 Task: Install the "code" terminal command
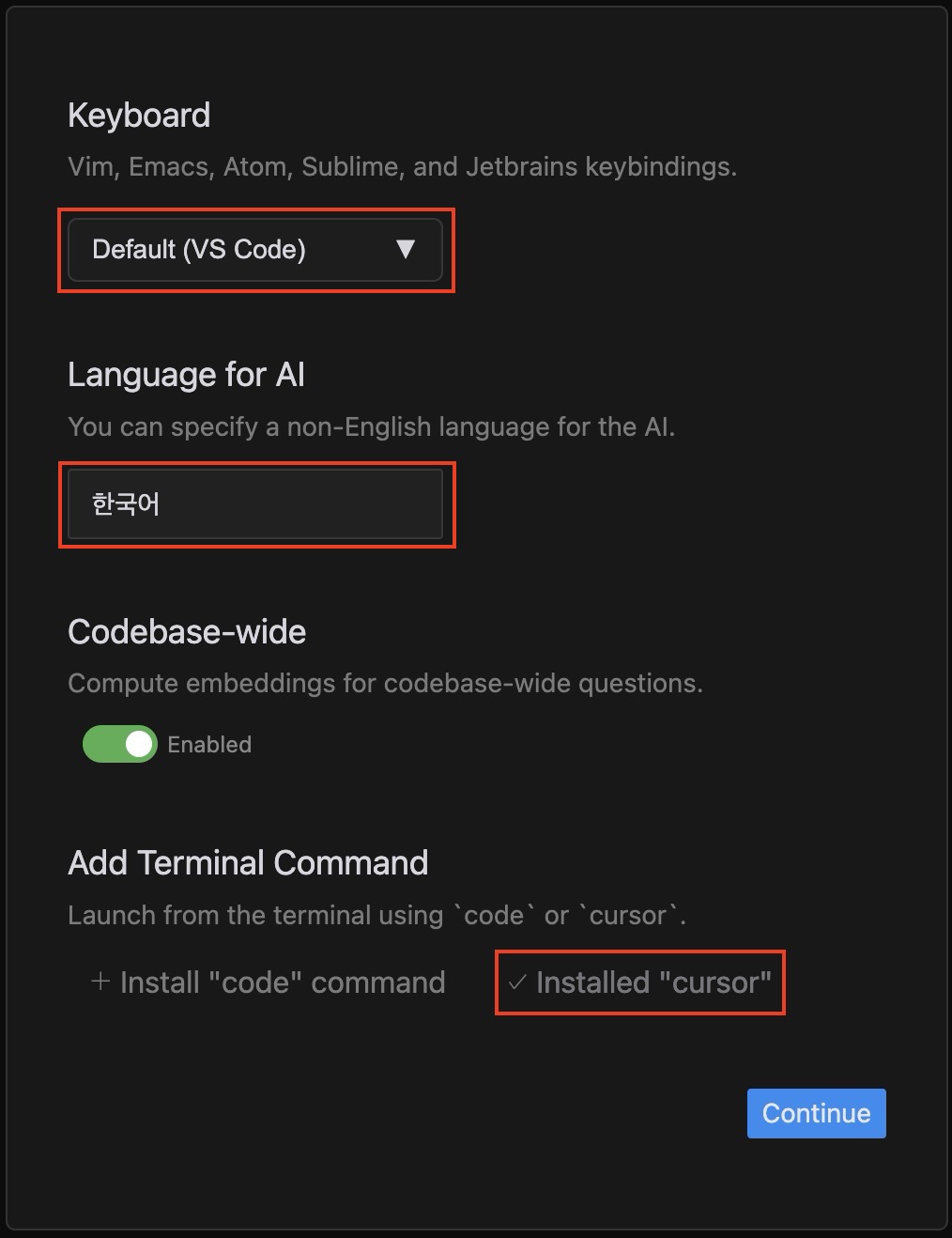(x=268, y=983)
